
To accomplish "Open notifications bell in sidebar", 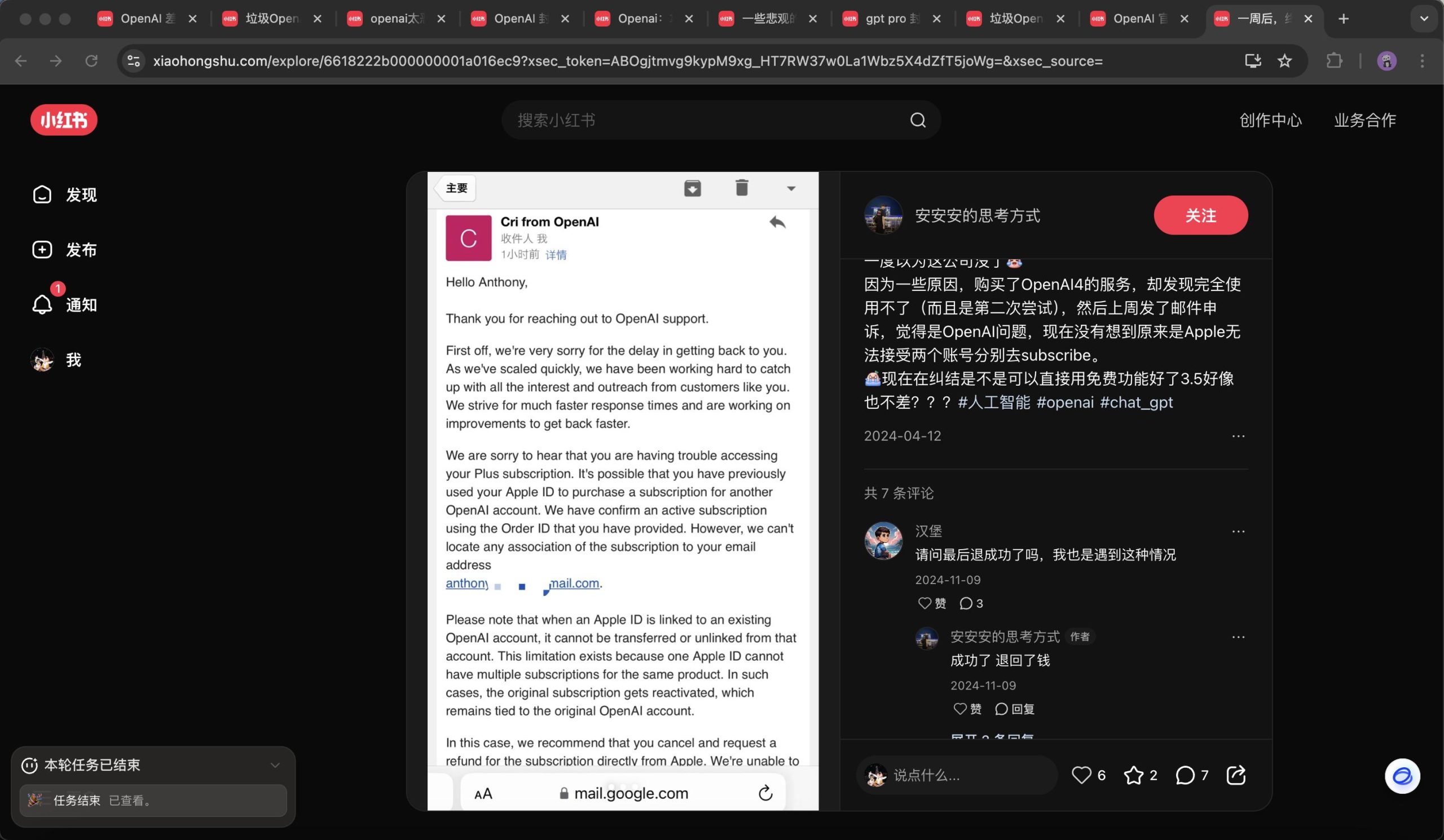I will [42, 304].
